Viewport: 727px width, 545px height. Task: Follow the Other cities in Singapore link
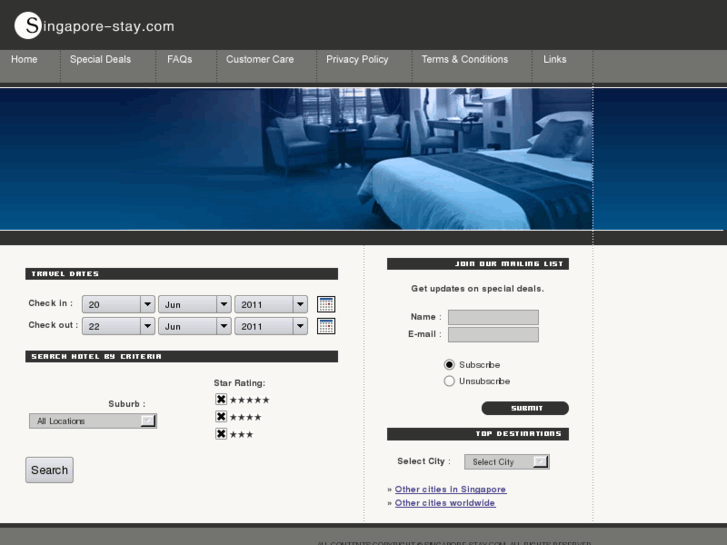[450, 489]
